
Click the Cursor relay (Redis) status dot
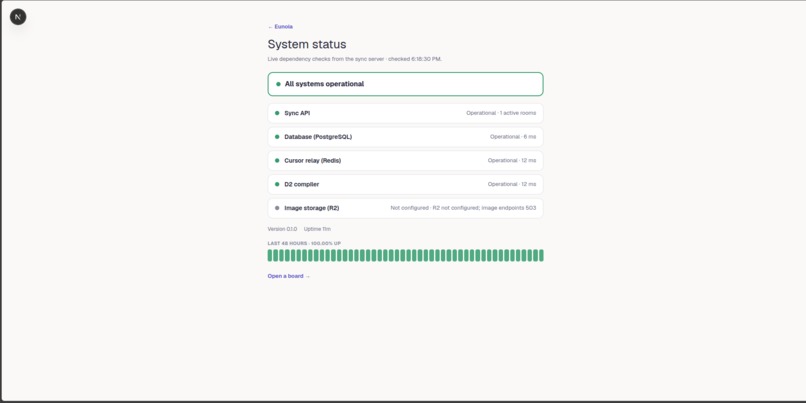click(277, 160)
